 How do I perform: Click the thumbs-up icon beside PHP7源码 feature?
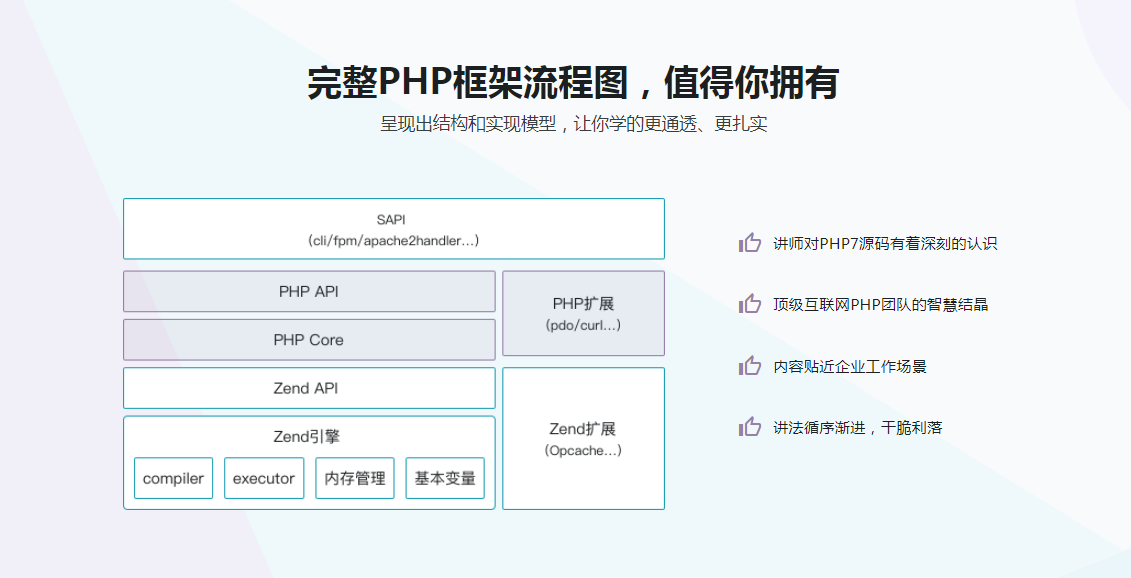pos(750,242)
